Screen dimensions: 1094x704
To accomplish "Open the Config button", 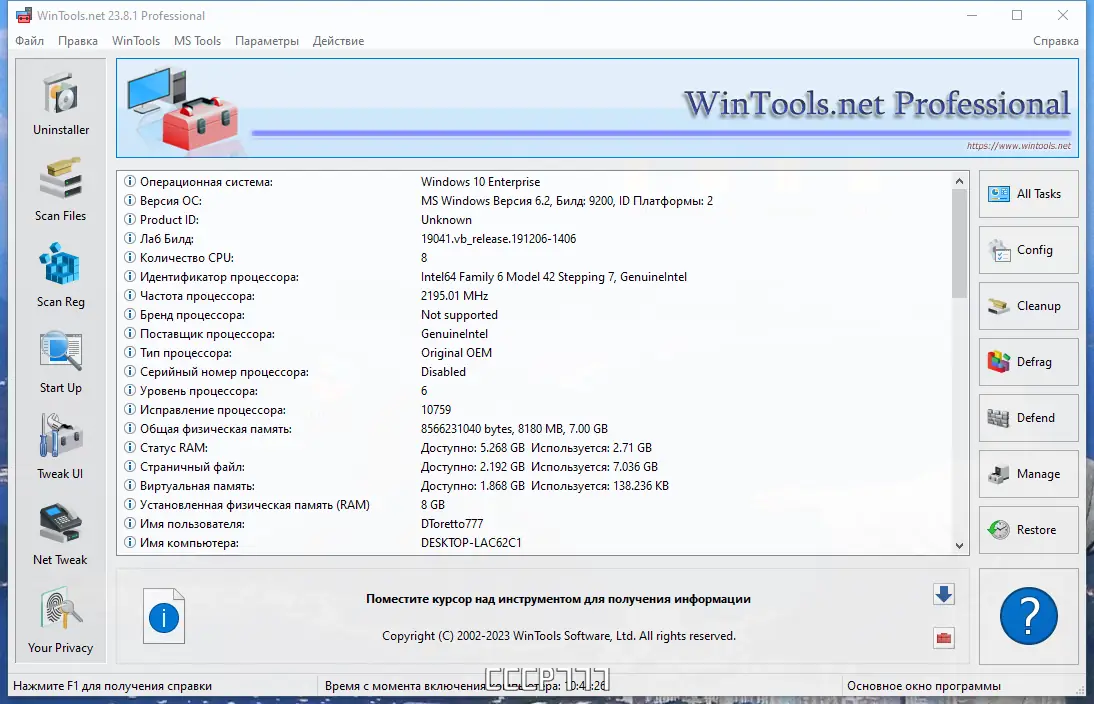I will [1028, 250].
